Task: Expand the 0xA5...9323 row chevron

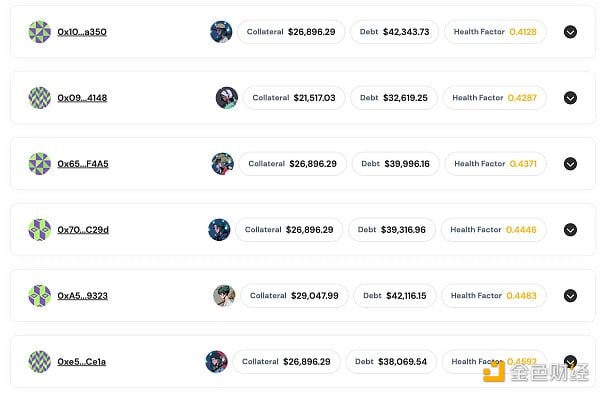Action: [x=570, y=296]
